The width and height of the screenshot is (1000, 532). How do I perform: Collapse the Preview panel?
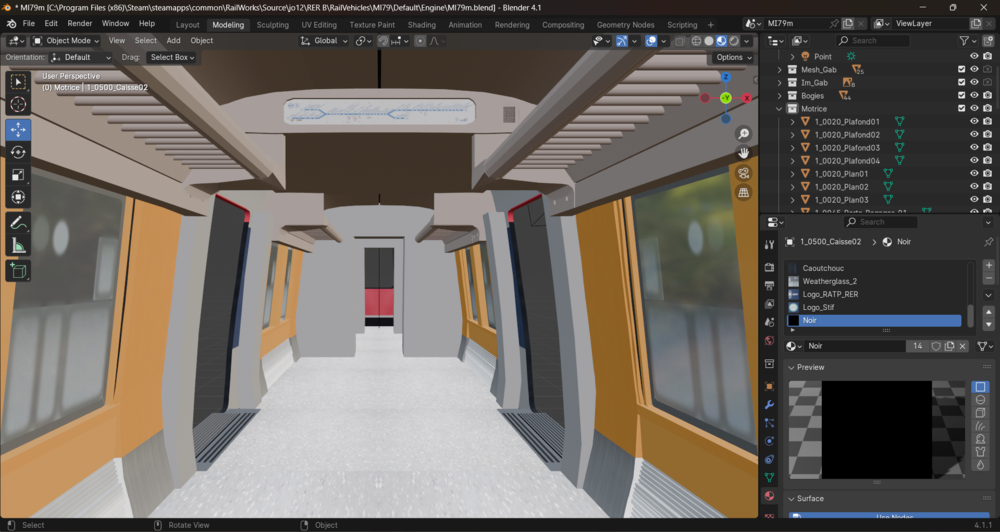pos(791,367)
